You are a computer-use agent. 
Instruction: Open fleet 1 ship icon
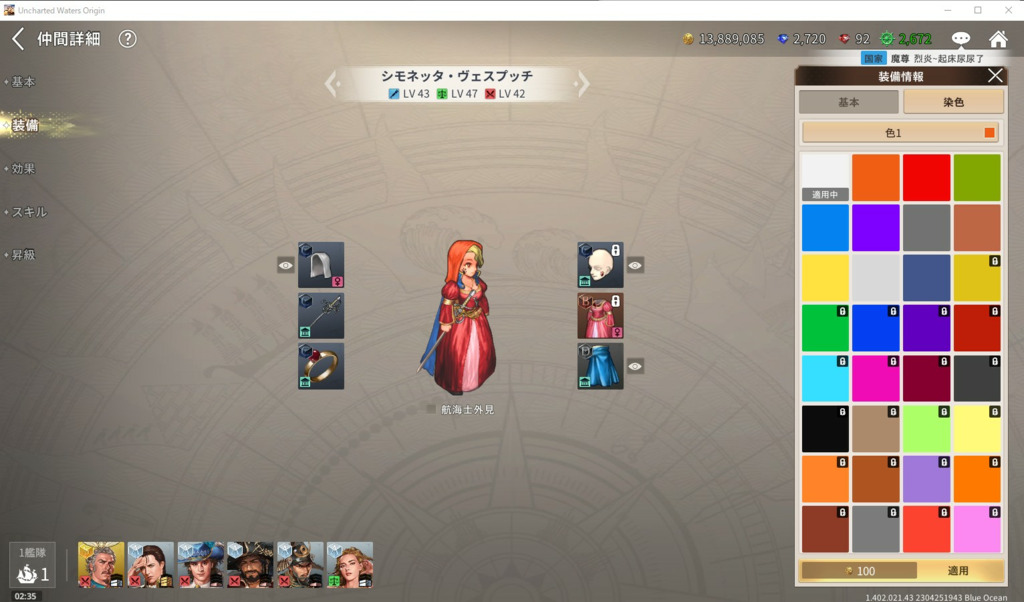pos(32,566)
